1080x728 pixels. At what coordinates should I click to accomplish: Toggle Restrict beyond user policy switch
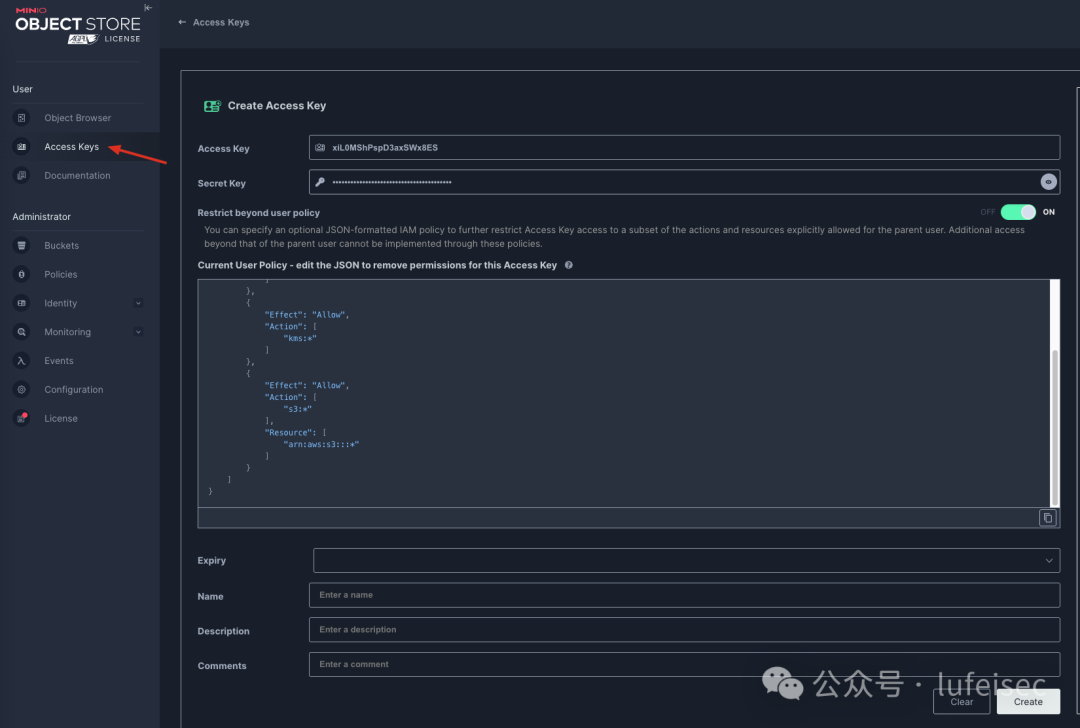pos(1018,212)
